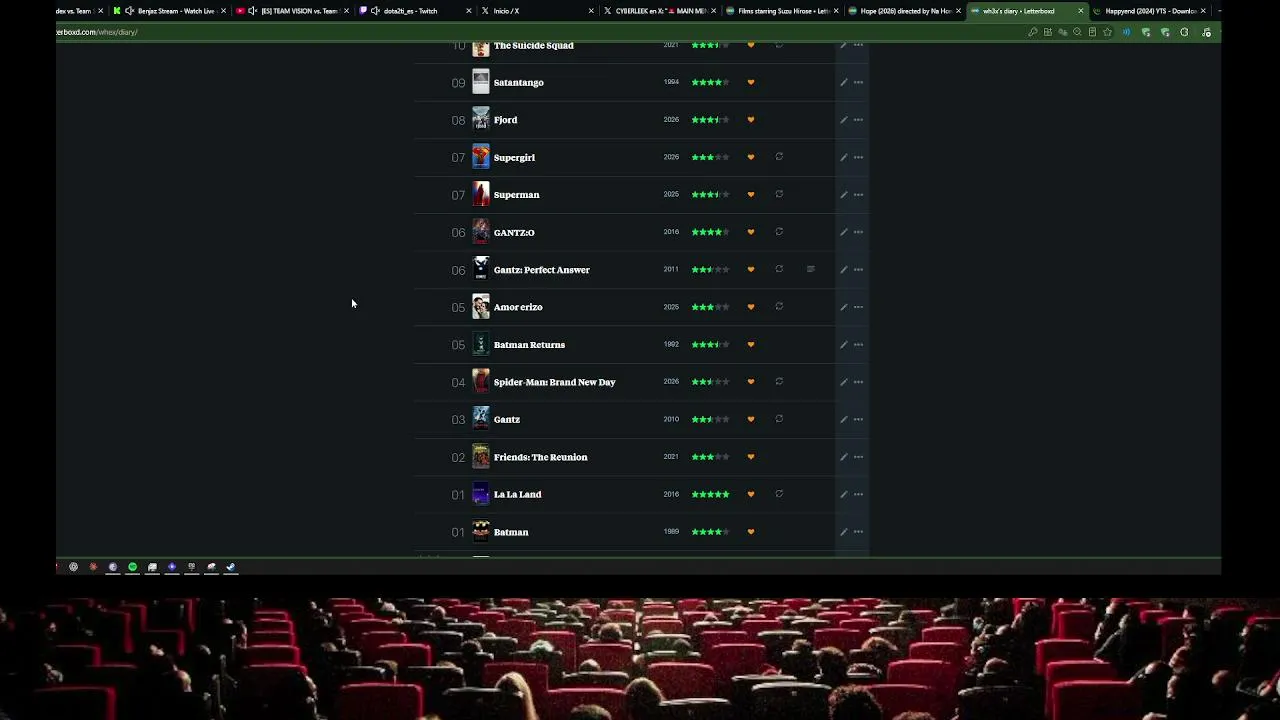The image size is (1280, 720).
Task: Toggle the like heart for Batman Returns
Action: (x=751, y=345)
